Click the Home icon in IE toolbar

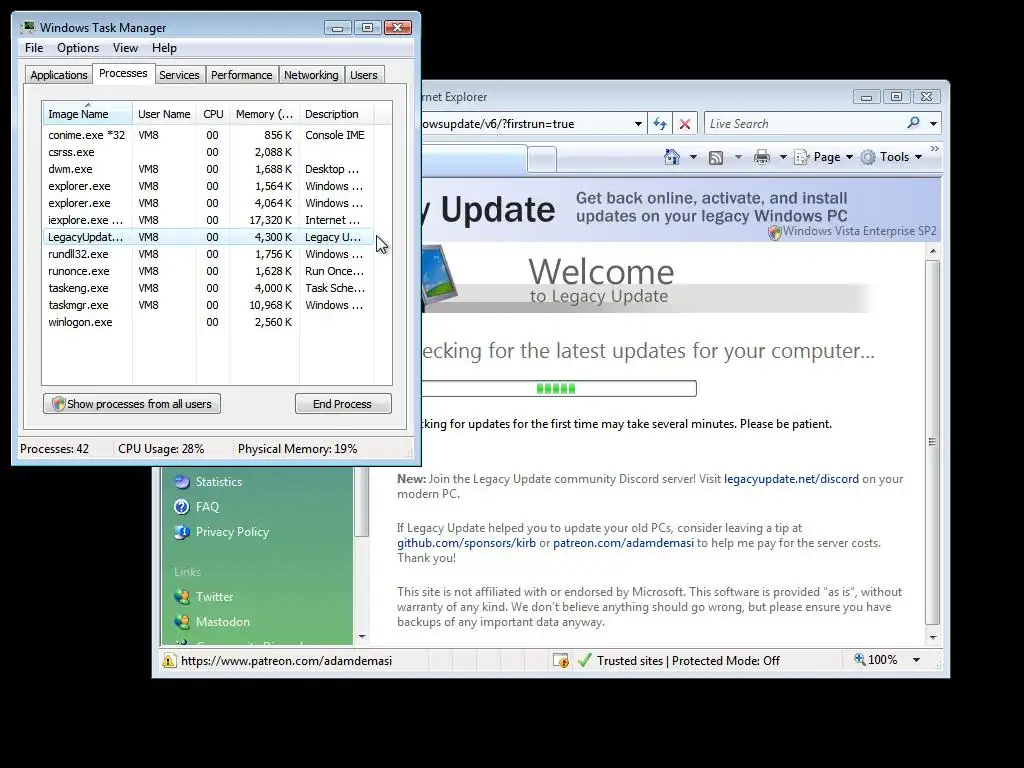(x=672, y=157)
